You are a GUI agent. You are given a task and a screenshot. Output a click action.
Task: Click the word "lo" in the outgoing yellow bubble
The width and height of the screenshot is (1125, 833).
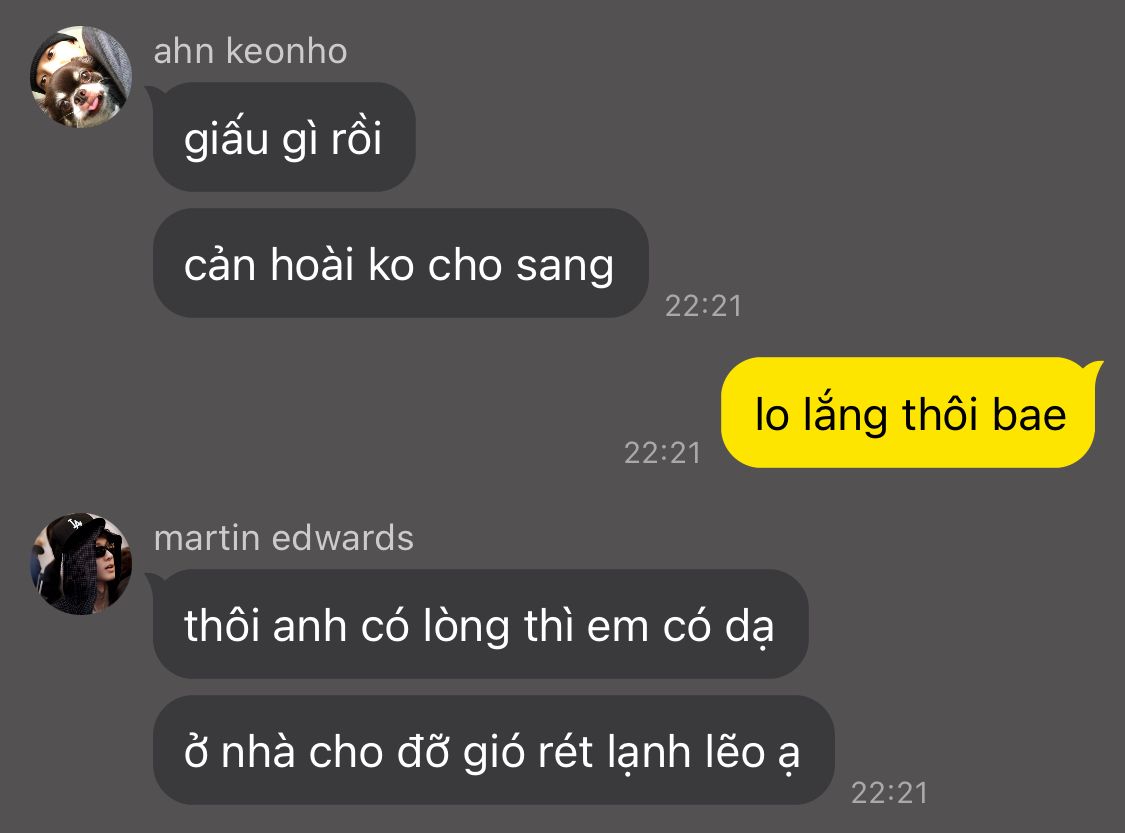[x=772, y=415]
